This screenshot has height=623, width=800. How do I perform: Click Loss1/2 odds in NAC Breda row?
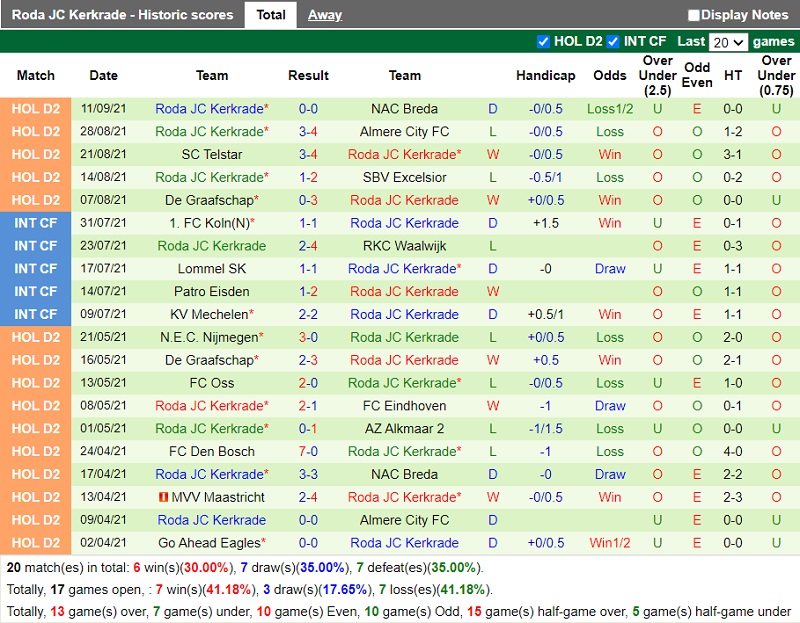coord(610,109)
